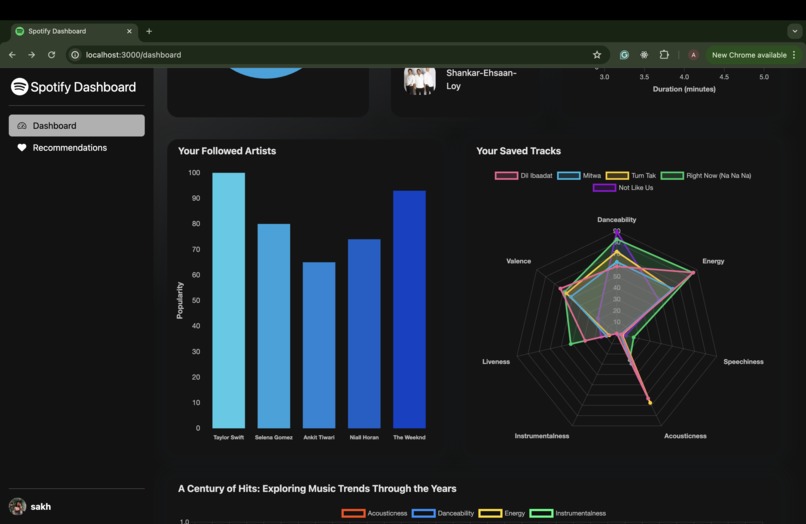Click the Liveness radar axis label
The height and width of the screenshot is (524, 806).
click(496, 362)
